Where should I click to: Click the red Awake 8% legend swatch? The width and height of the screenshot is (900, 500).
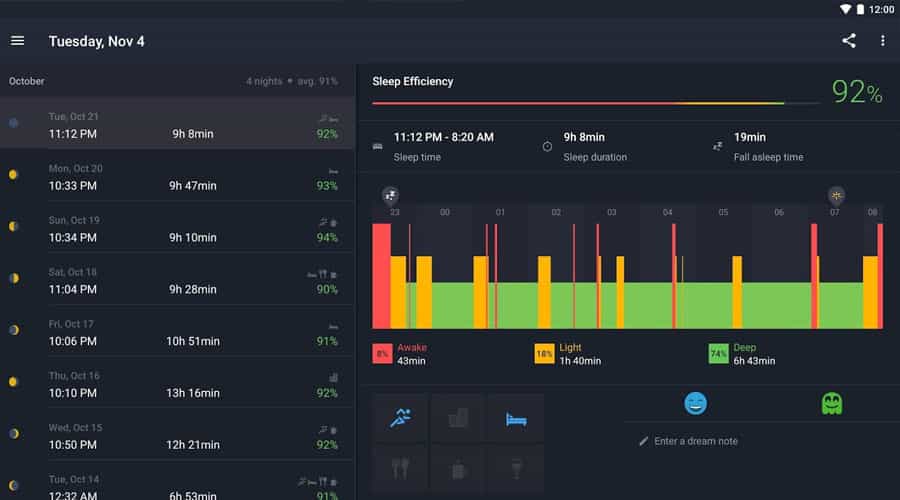(382, 354)
